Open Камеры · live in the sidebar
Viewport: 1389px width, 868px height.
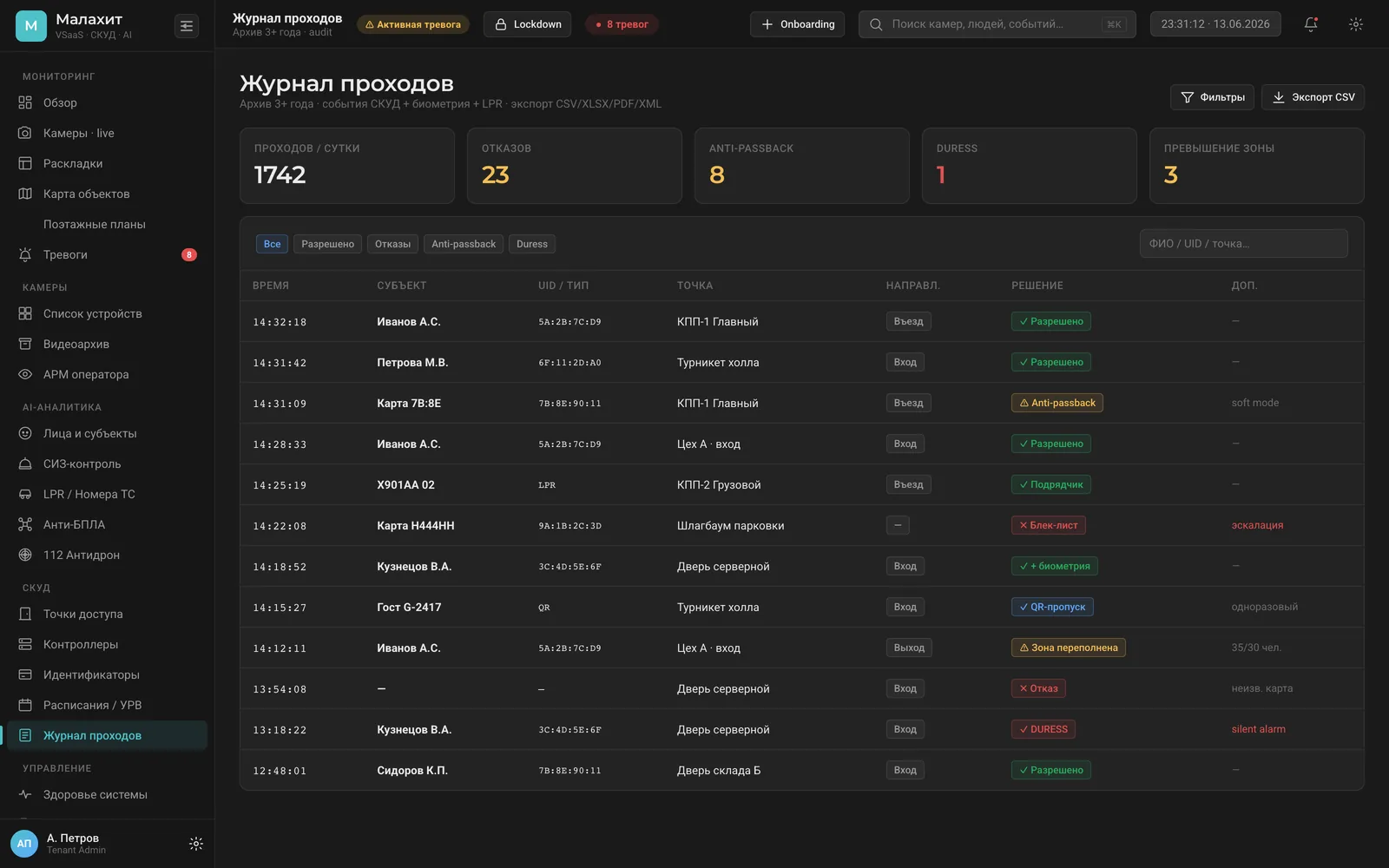click(x=107, y=133)
